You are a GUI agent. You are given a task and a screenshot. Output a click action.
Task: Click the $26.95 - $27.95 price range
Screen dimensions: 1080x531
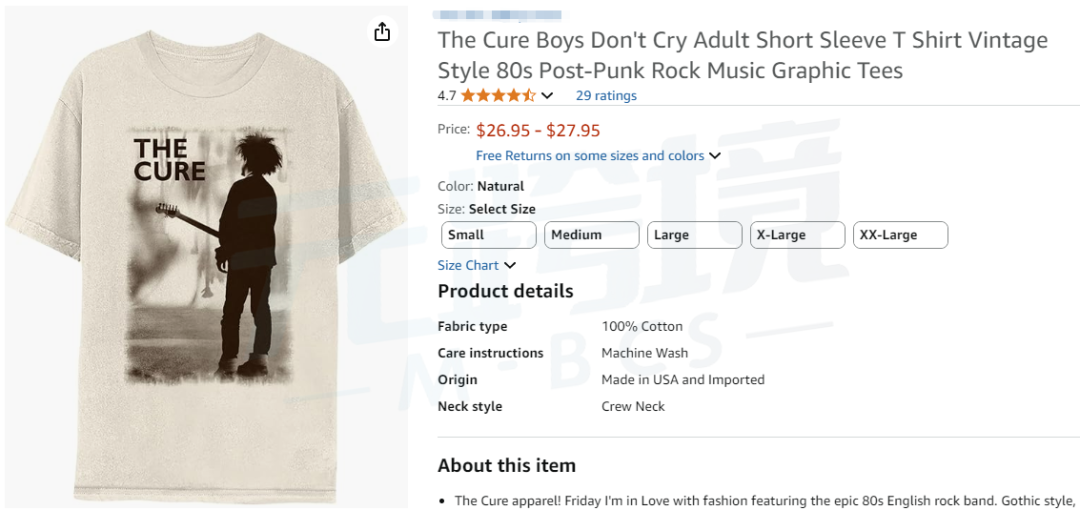pyautogui.click(x=538, y=130)
